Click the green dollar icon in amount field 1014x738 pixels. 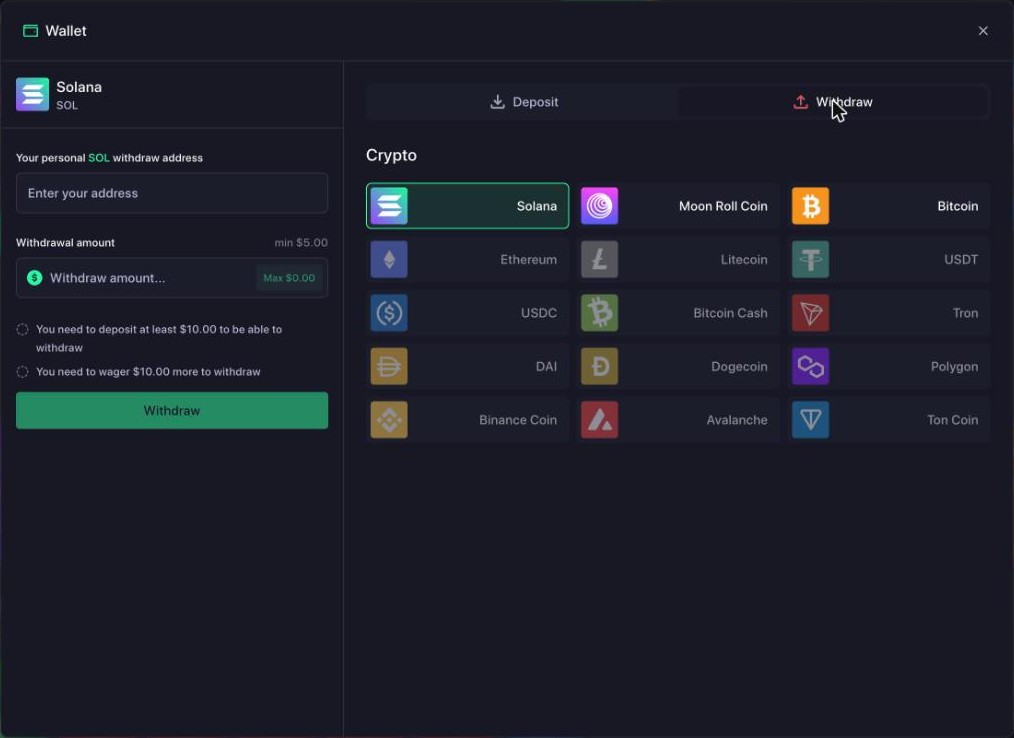pyautogui.click(x=34, y=278)
